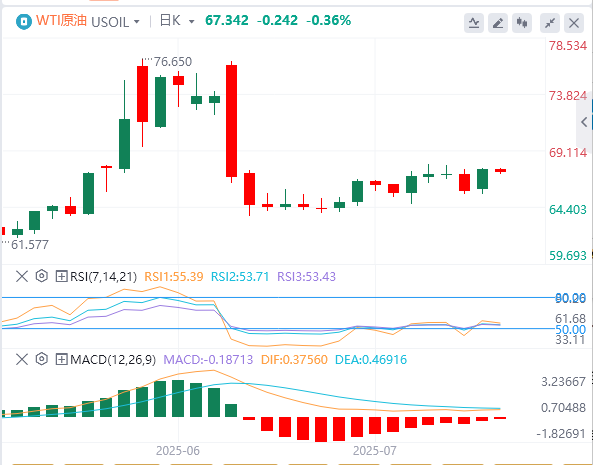593x465 pixels.
Task: Click the DEA:0.46916 value
Action: tap(371, 360)
